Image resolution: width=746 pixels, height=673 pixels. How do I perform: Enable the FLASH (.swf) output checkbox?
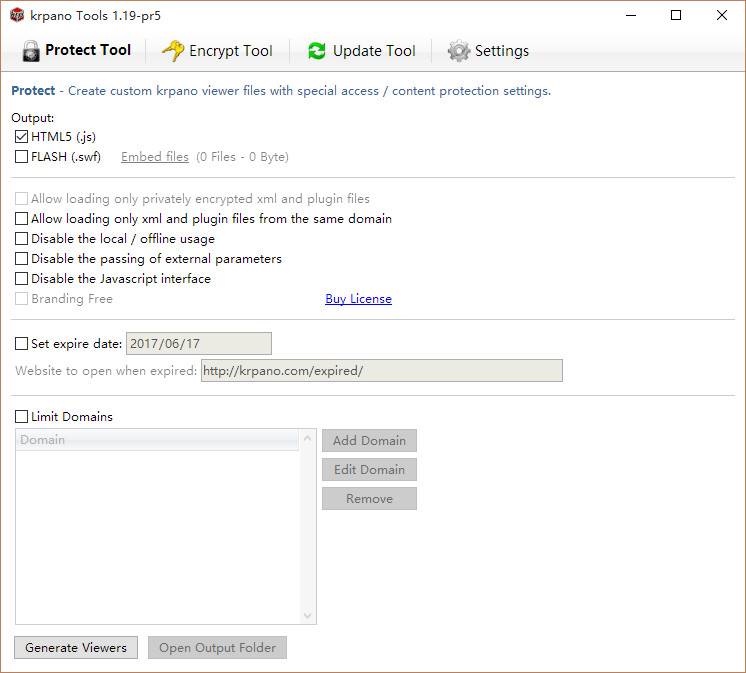coord(21,157)
